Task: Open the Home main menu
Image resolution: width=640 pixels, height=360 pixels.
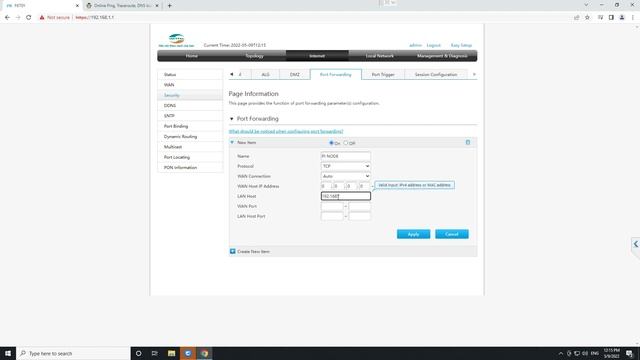Action: pos(191,56)
